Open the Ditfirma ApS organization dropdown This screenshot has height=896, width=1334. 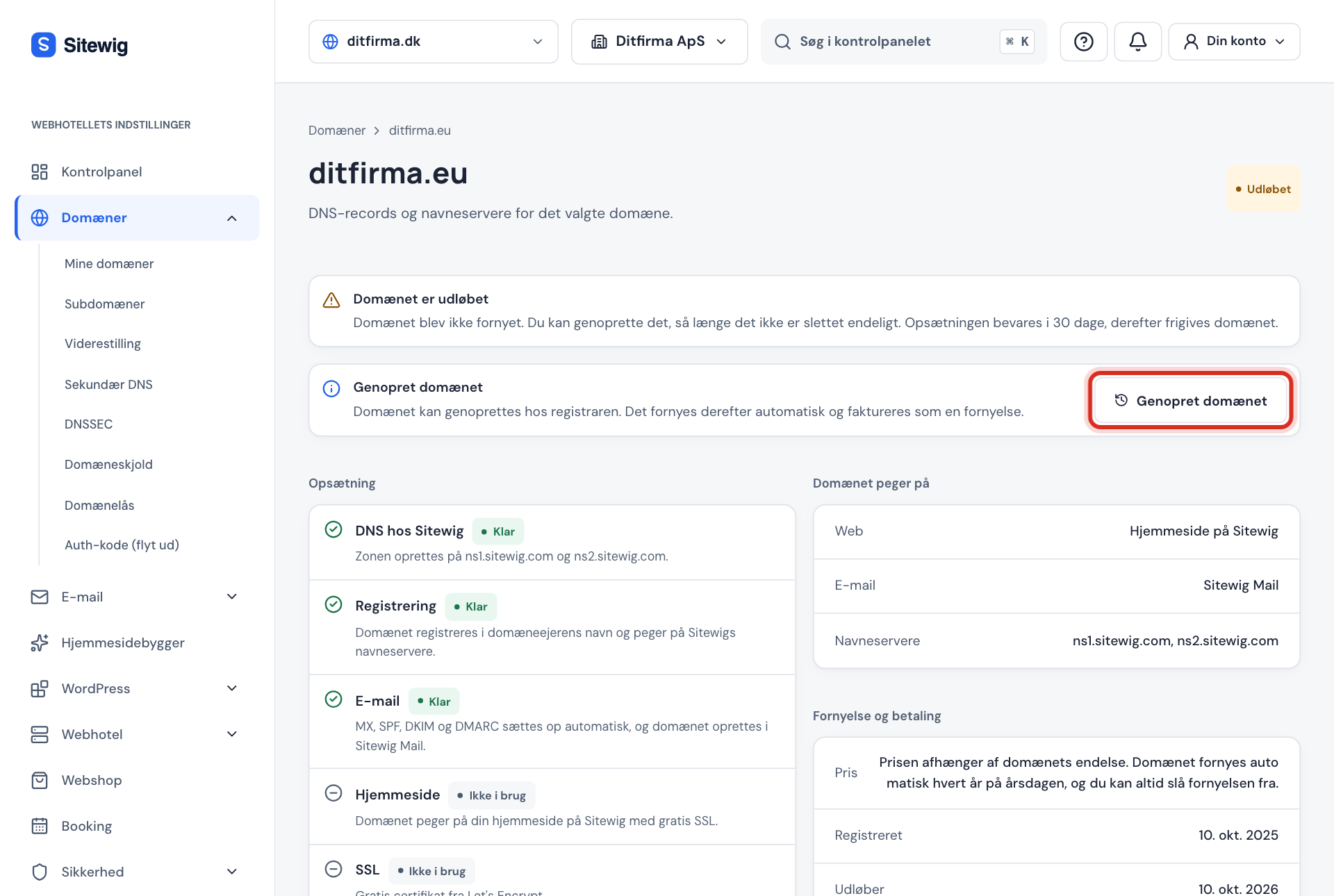(x=659, y=42)
